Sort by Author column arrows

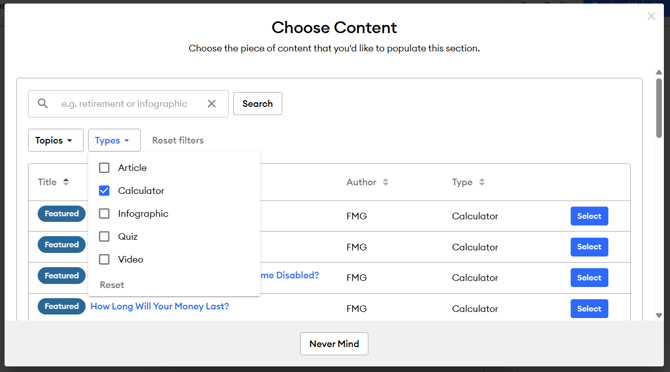385,182
